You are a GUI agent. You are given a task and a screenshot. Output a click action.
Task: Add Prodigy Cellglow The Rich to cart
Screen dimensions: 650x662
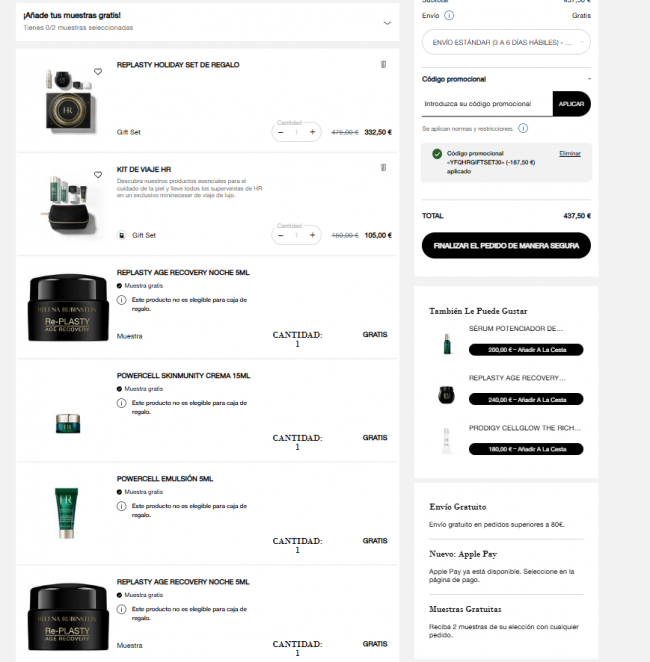(526, 449)
